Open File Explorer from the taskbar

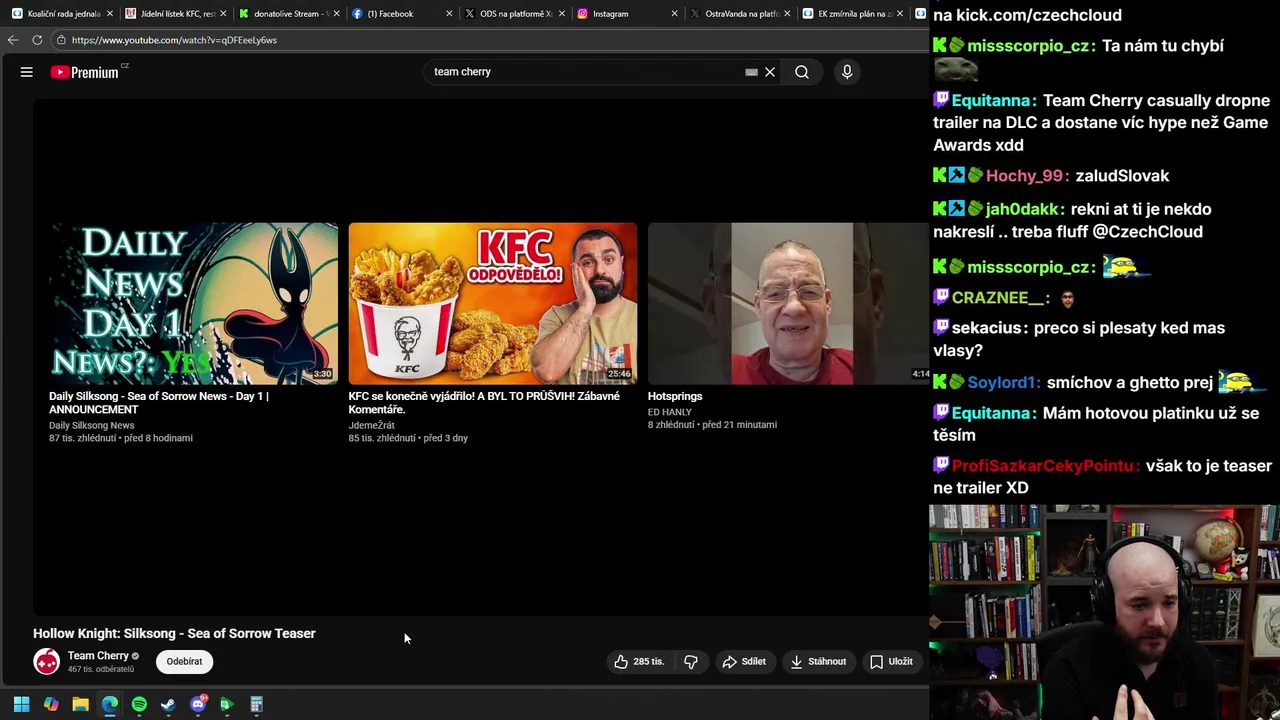coord(80,704)
